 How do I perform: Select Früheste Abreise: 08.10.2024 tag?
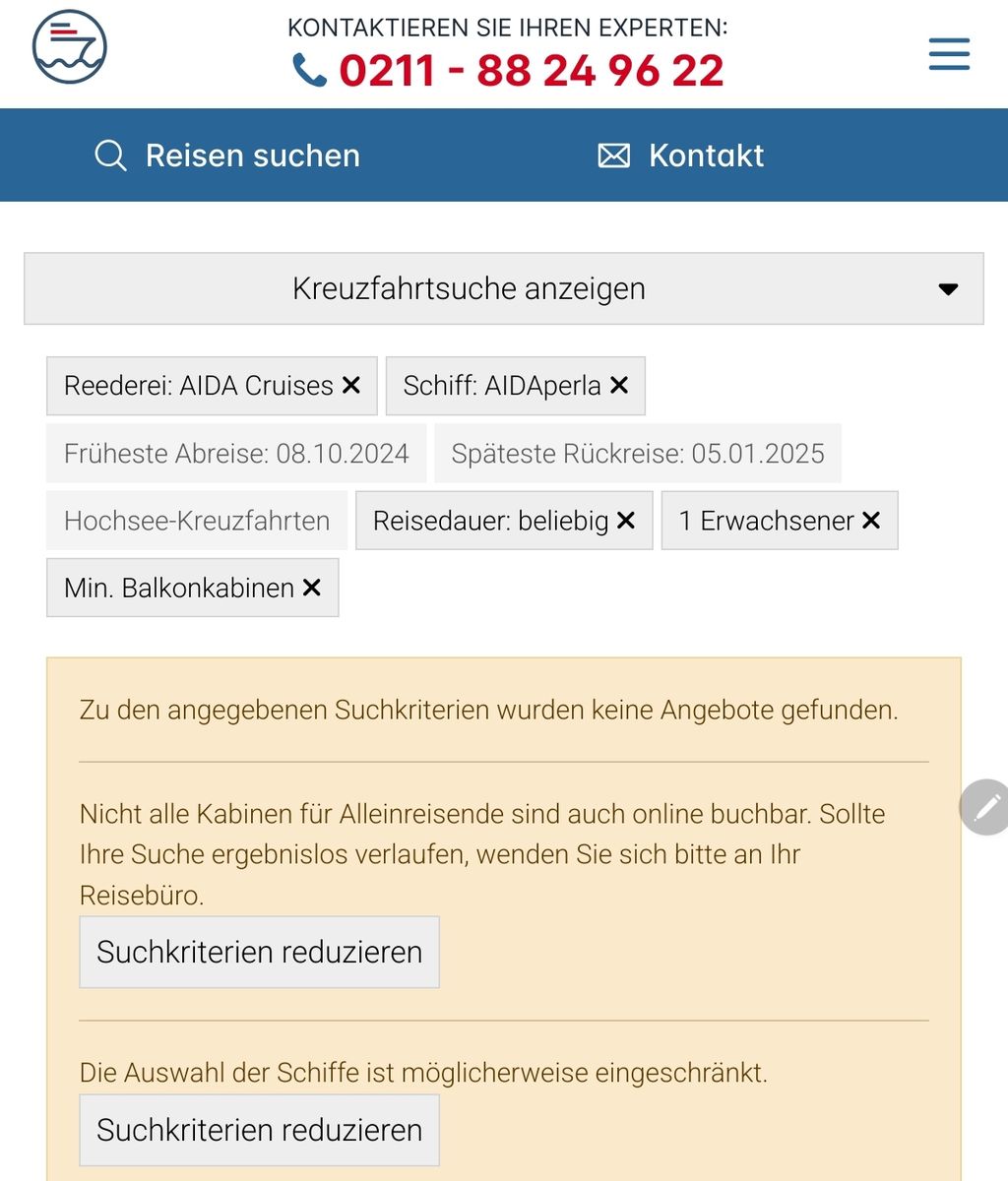click(236, 453)
